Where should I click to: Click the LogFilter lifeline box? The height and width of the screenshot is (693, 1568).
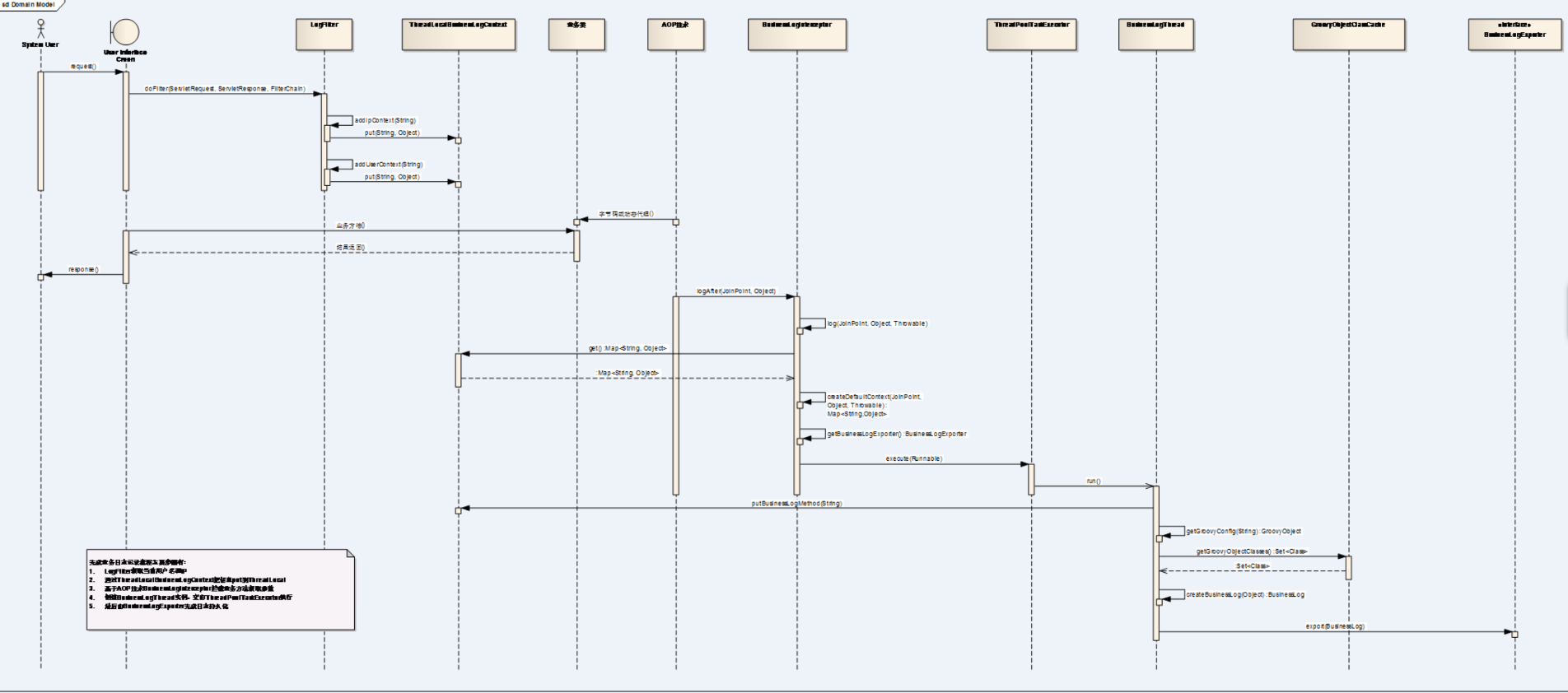[x=324, y=35]
